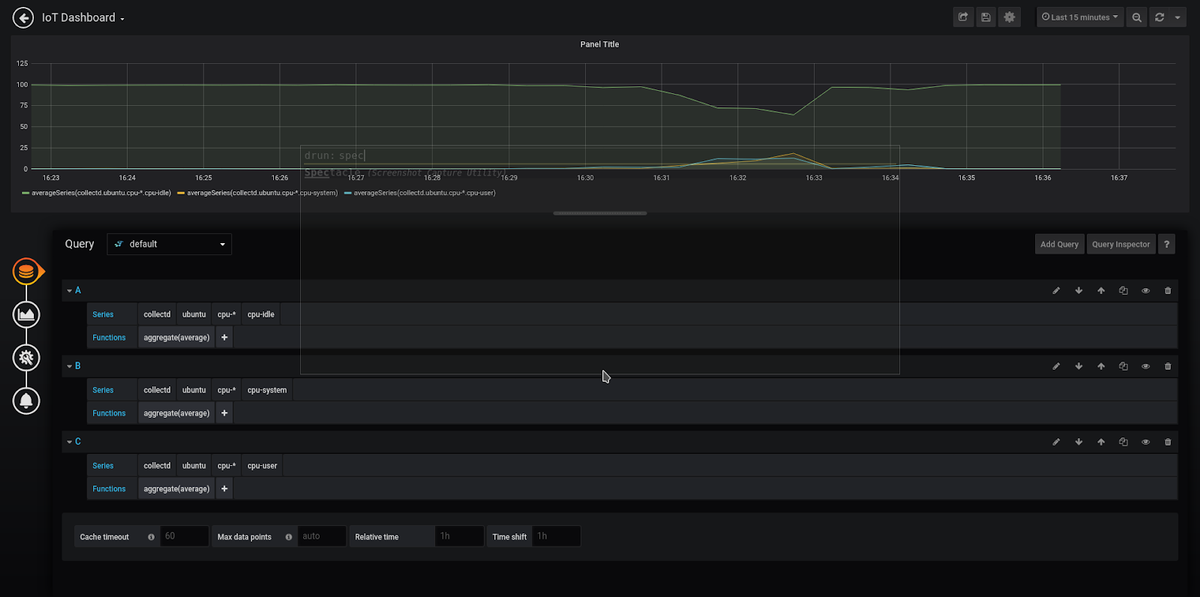
Task: Duplicate query A
Action: 1123,291
